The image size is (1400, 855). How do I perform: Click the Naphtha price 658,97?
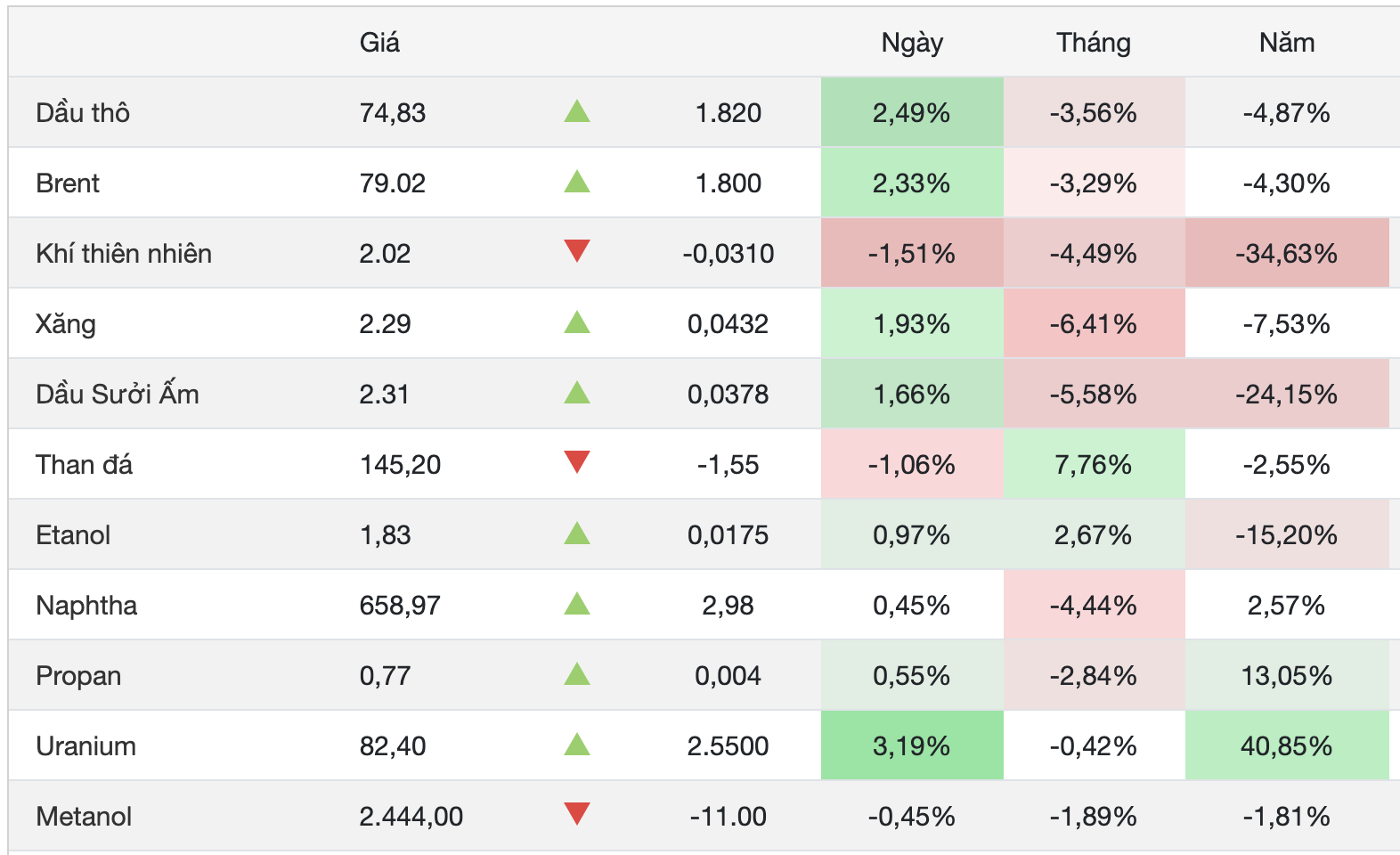(x=400, y=606)
